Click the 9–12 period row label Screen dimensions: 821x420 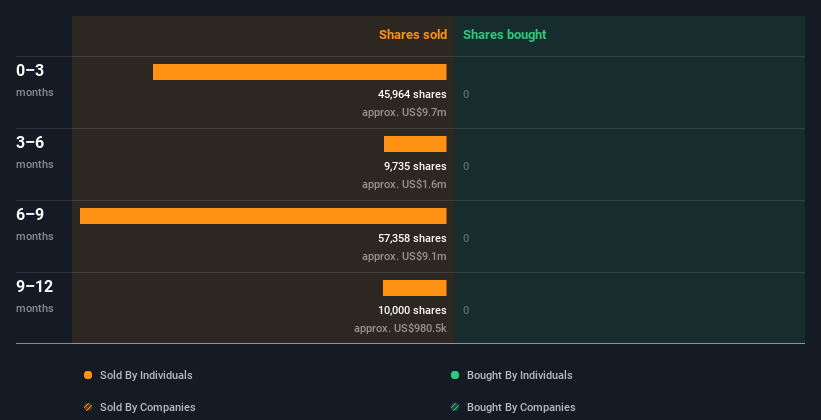pyautogui.click(x=35, y=286)
